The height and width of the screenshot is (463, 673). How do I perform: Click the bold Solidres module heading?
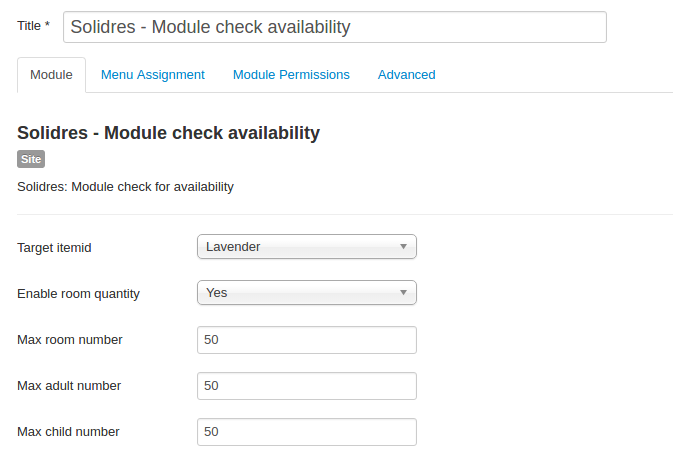pyautogui.click(x=168, y=133)
